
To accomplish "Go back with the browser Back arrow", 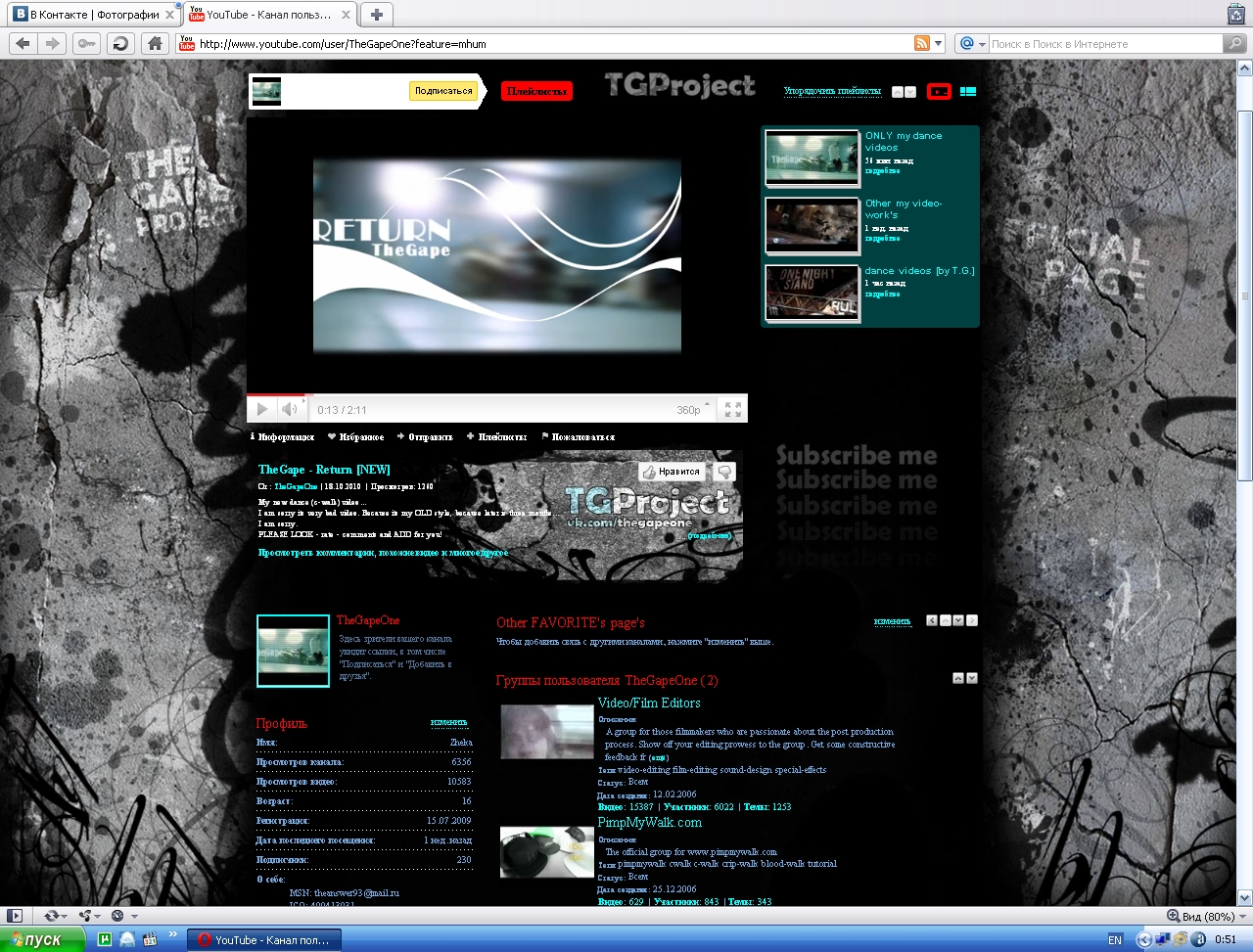I will (x=23, y=43).
